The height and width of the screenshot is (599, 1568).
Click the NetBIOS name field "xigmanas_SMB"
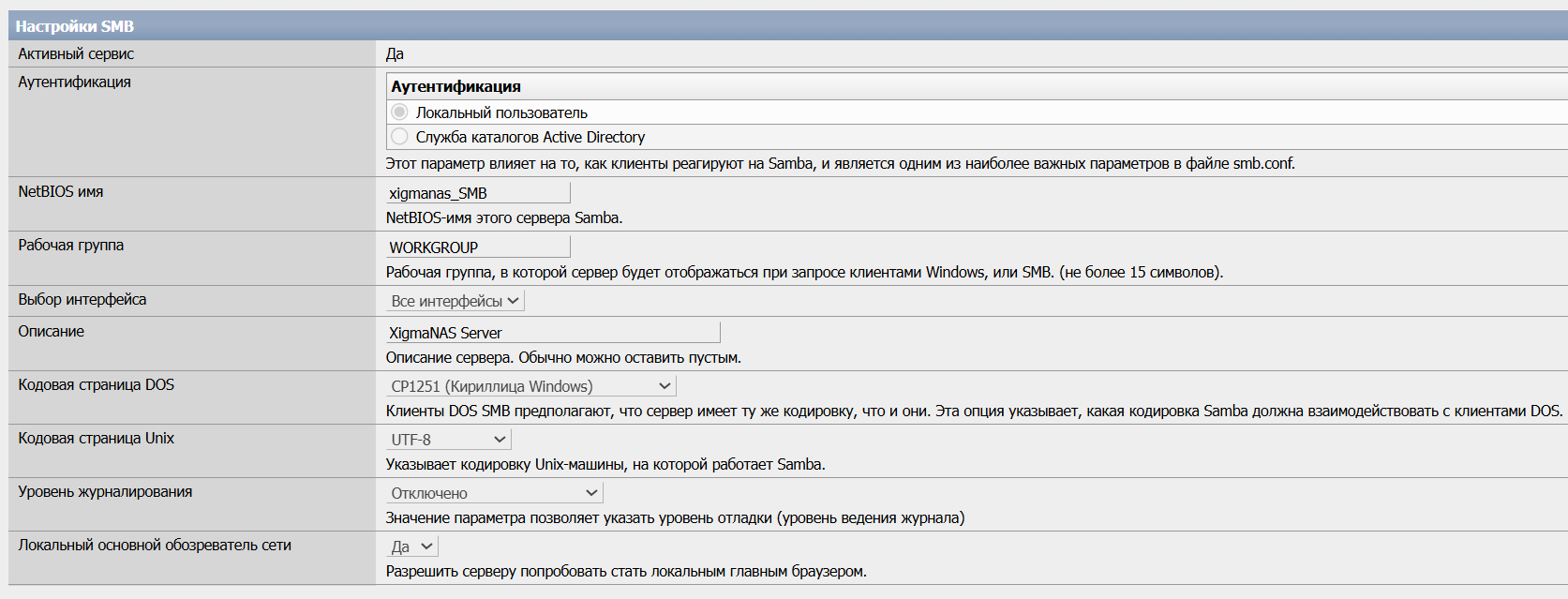pyautogui.click(x=477, y=193)
